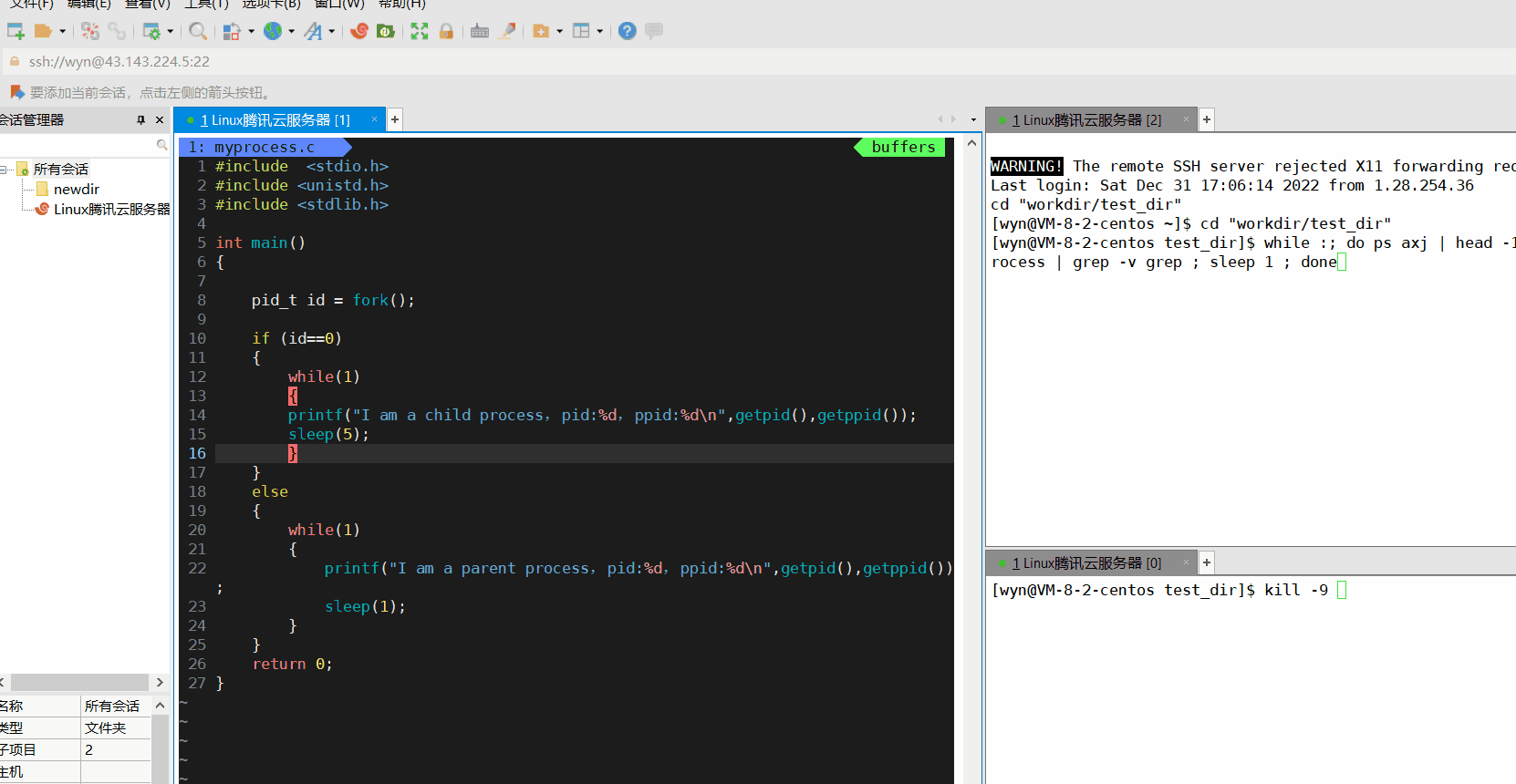The height and width of the screenshot is (784, 1516).
Task: Expand the color scheme dropdown arrow
Action: 251,32
